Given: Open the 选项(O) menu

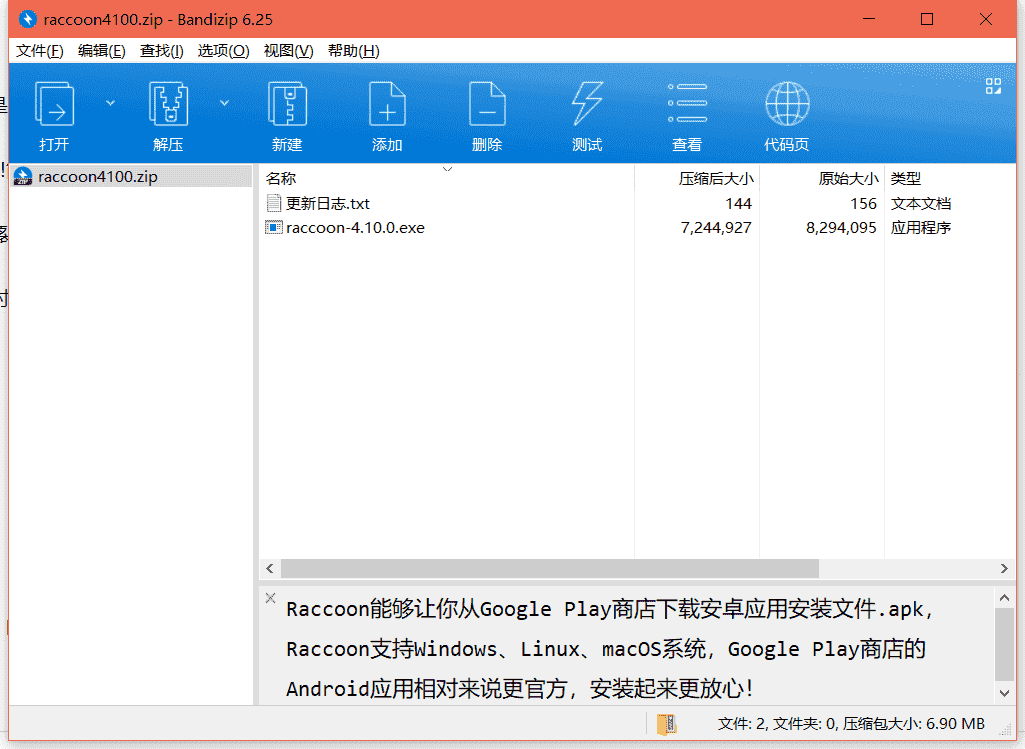Looking at the screenshot, I should pyautogui.click(x=224, y=51).
